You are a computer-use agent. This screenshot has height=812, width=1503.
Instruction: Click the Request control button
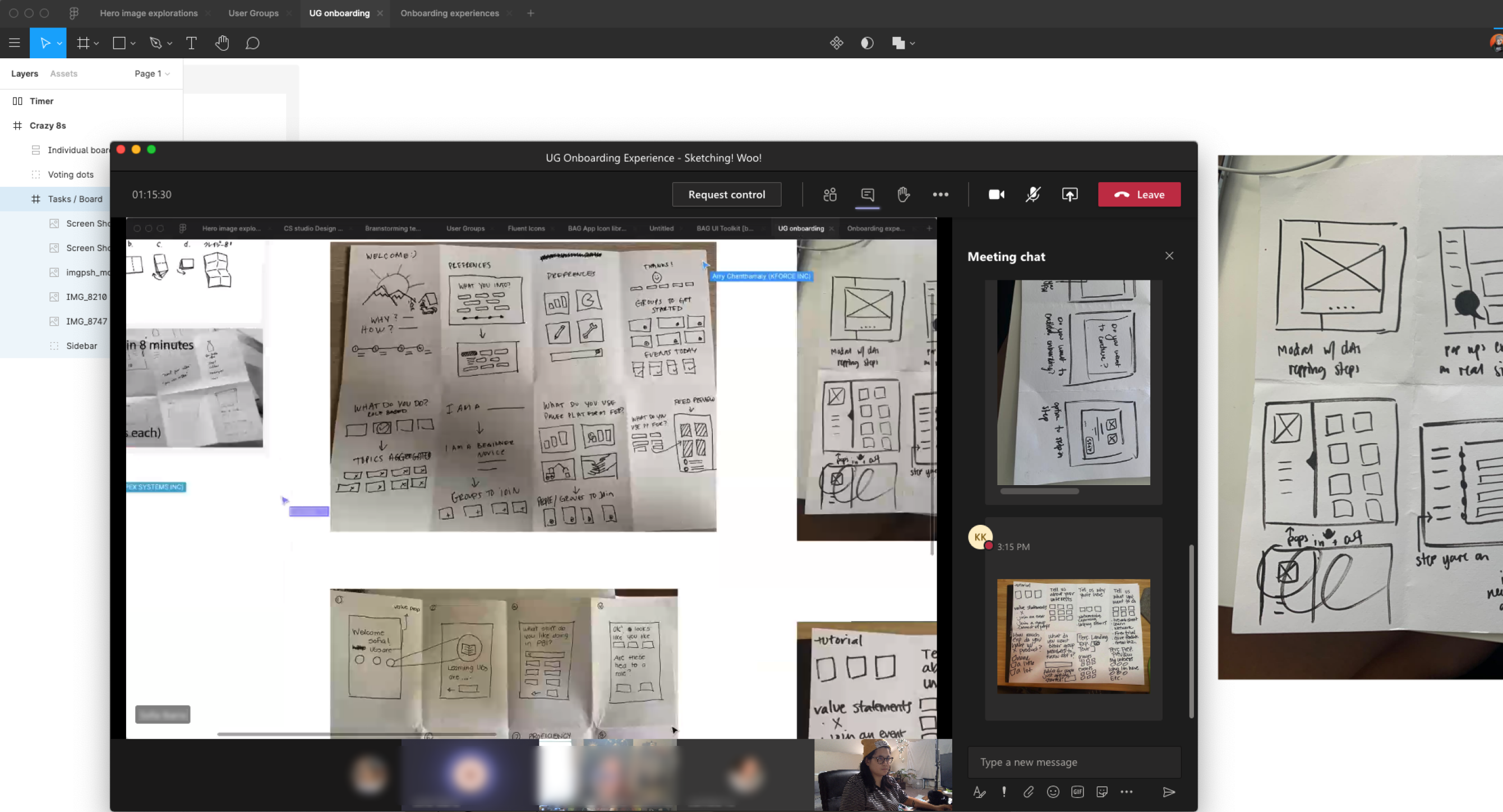[726, 194]
